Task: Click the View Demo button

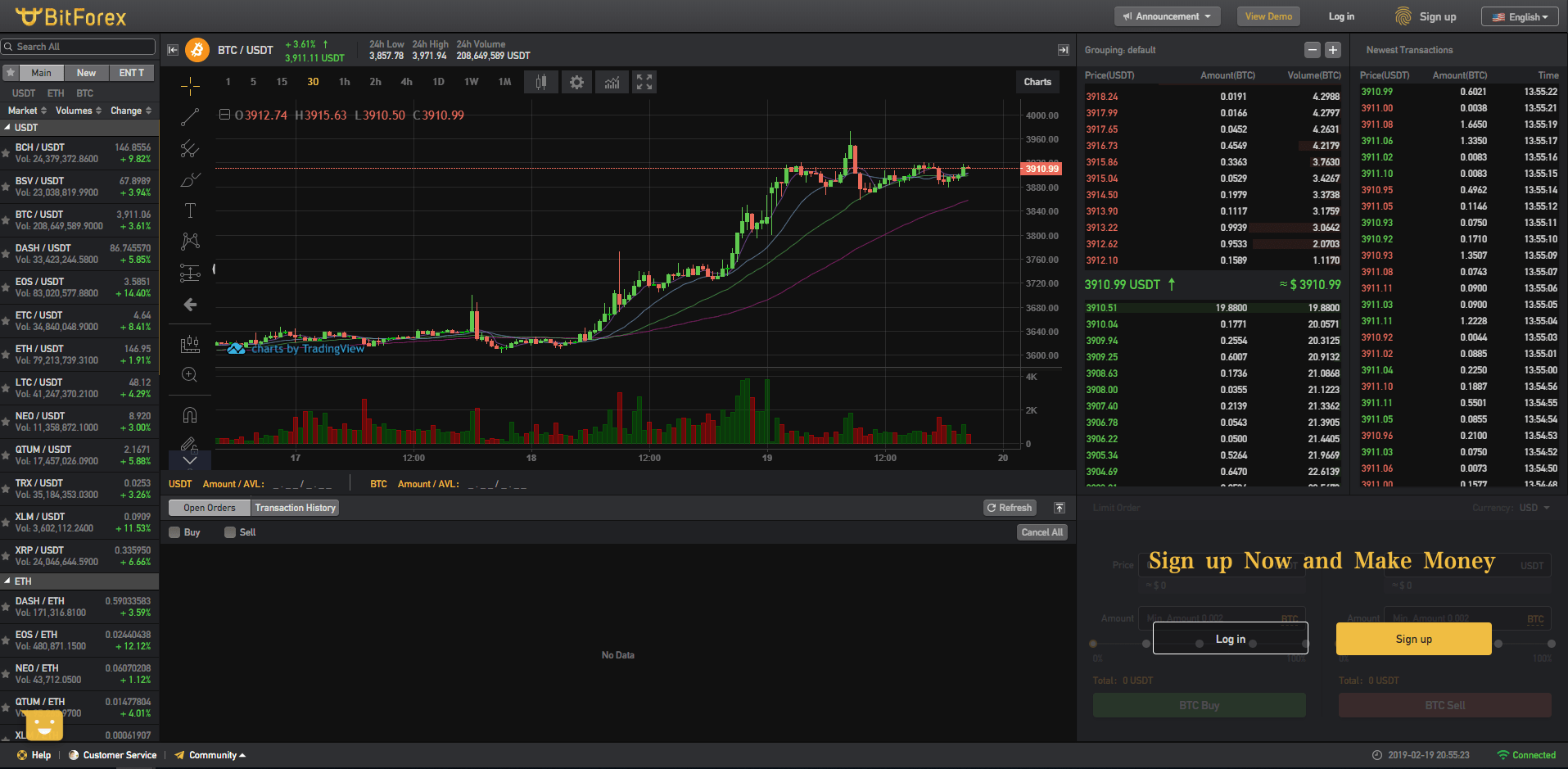Action: (x=1268, y=16)
